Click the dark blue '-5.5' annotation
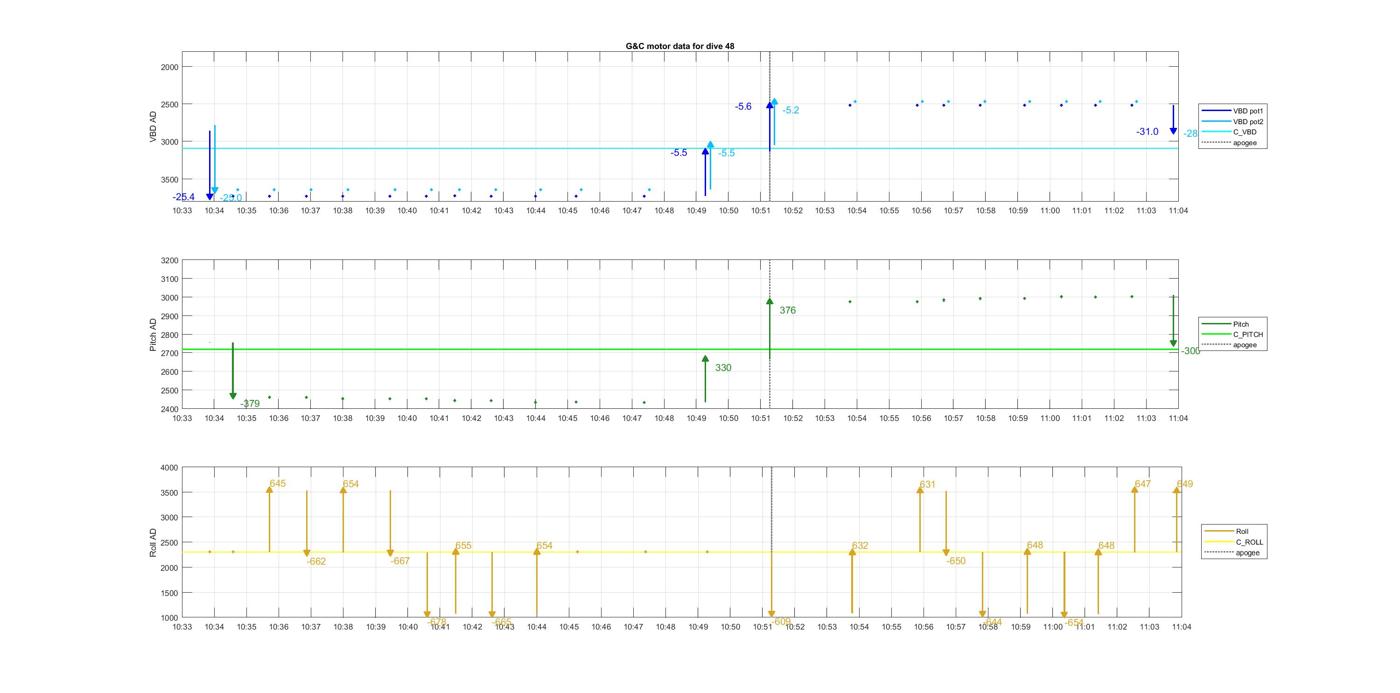 click(679, 153)
